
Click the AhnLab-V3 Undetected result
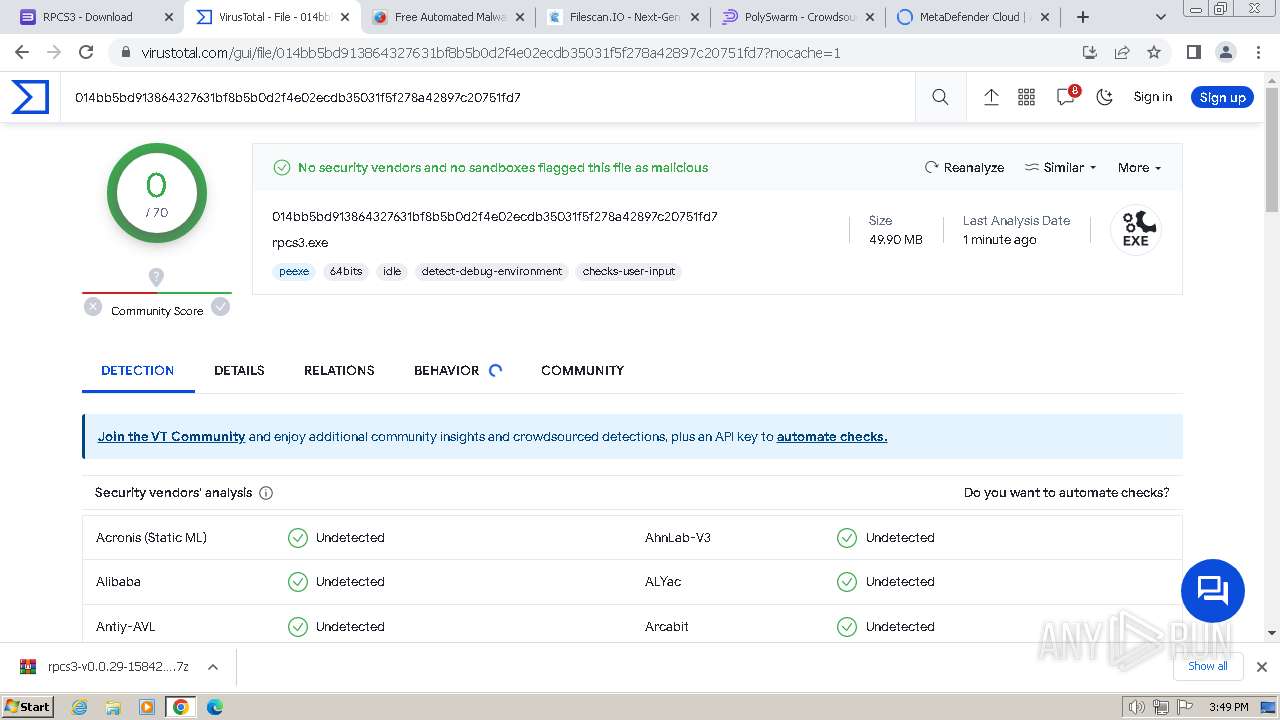pos(900,537)
